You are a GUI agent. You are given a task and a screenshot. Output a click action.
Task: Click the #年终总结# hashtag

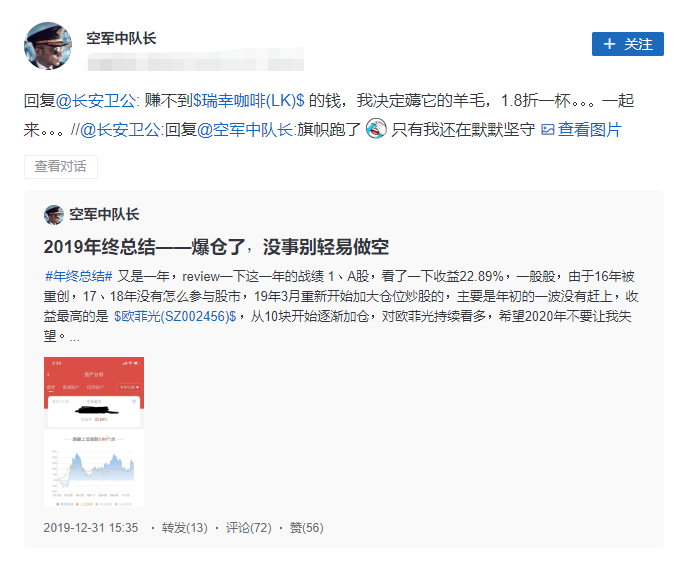pyautogui.click(x=78, y=276)
